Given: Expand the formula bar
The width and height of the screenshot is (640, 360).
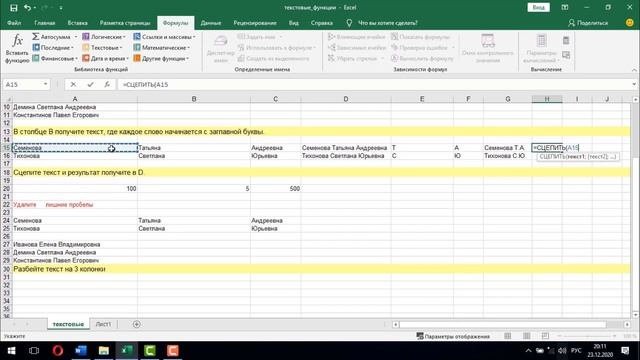Looking at the screenshot, I should click(x=634, y=84).
